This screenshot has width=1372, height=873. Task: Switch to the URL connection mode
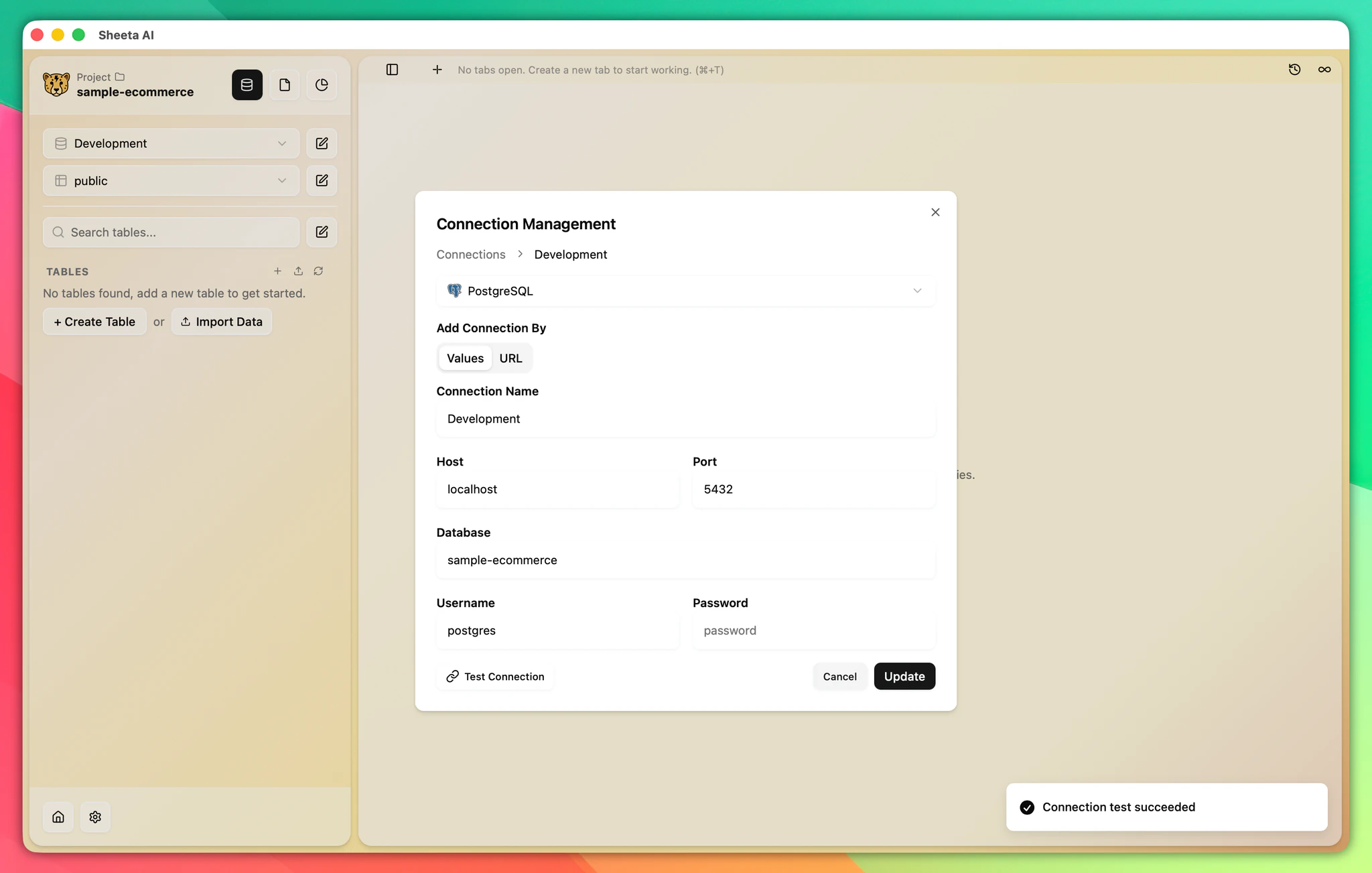tap(510, 358)
